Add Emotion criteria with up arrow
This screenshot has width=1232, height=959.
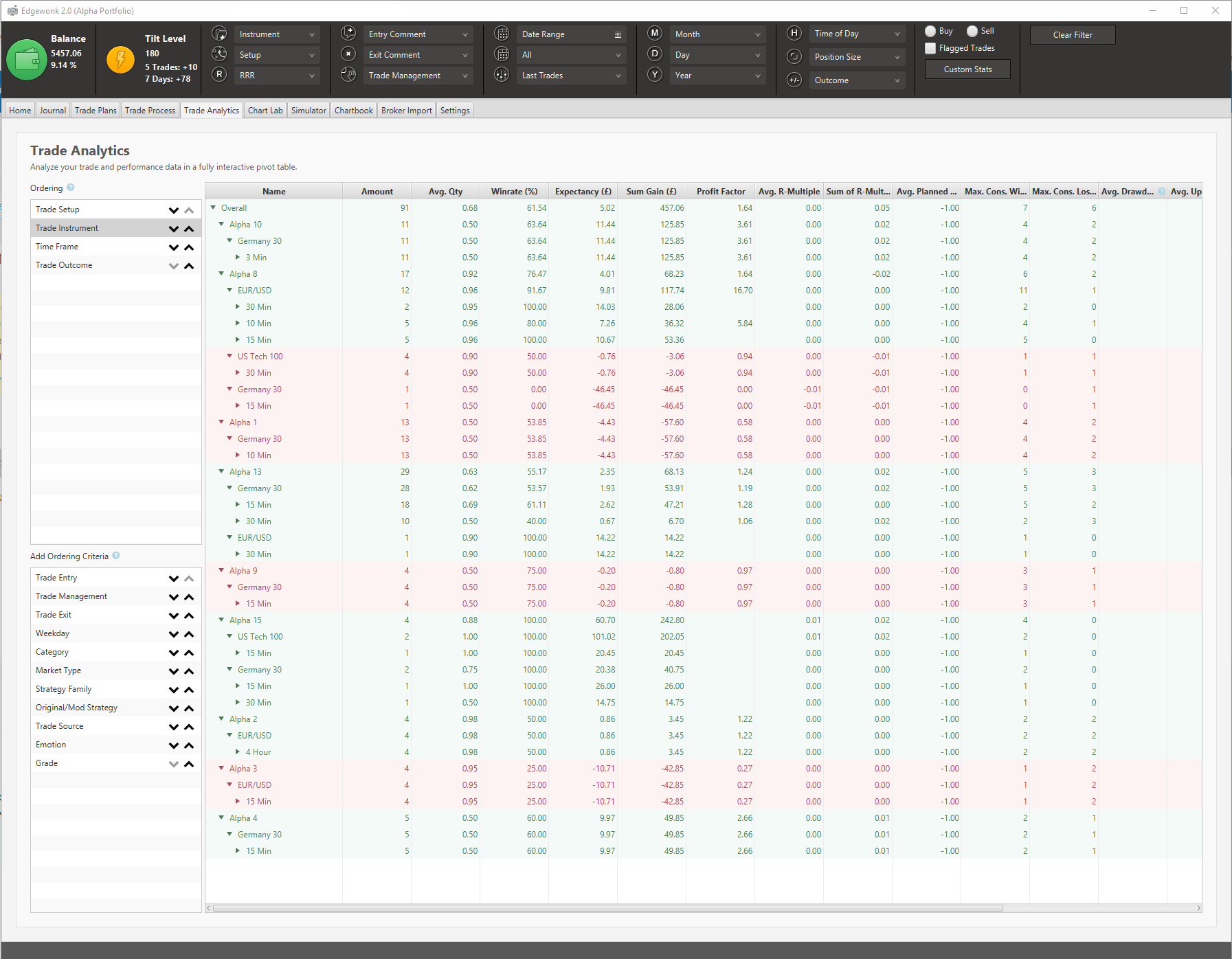click(189, 745)
